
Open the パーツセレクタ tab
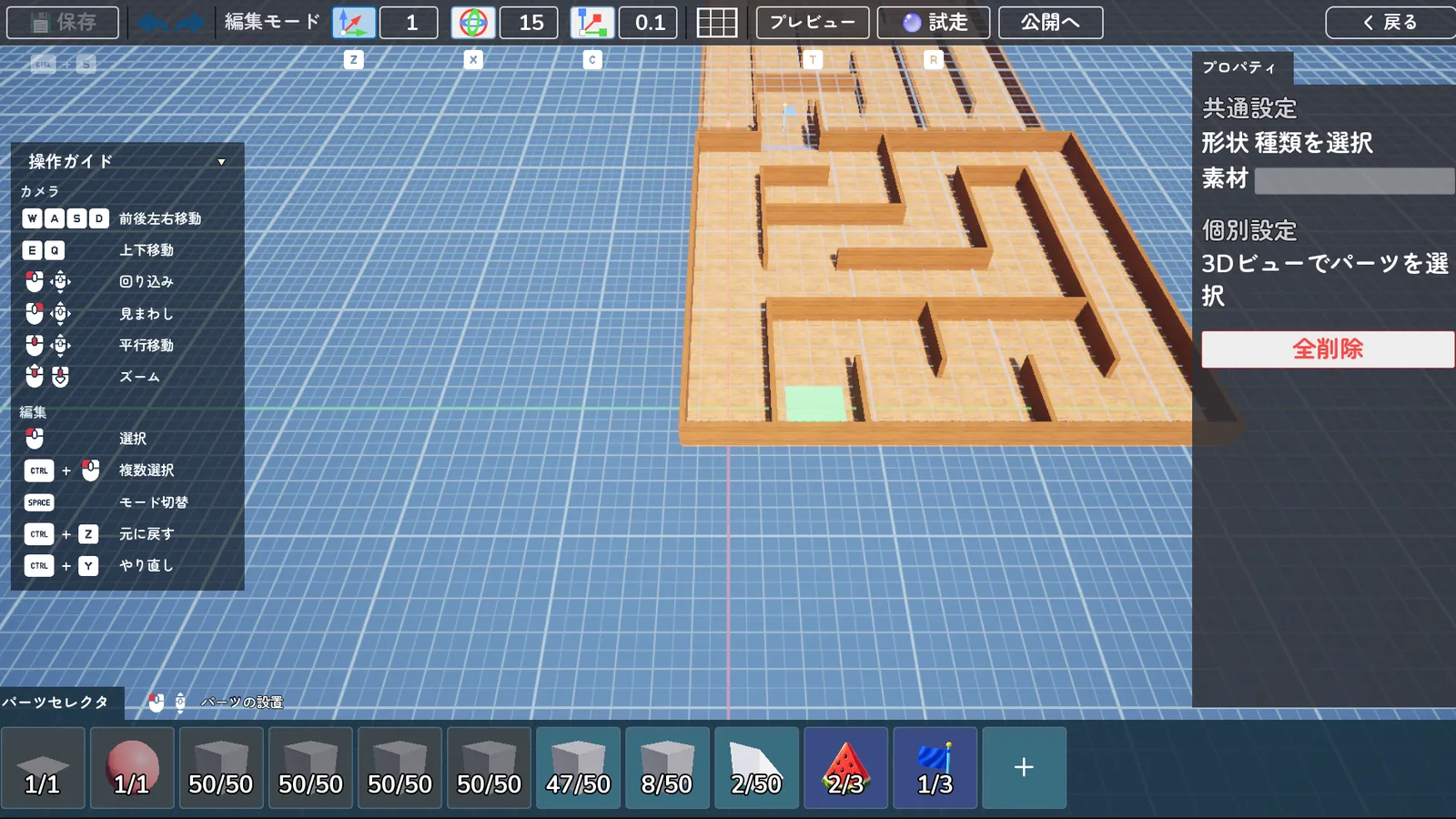(x=60, y=703)
